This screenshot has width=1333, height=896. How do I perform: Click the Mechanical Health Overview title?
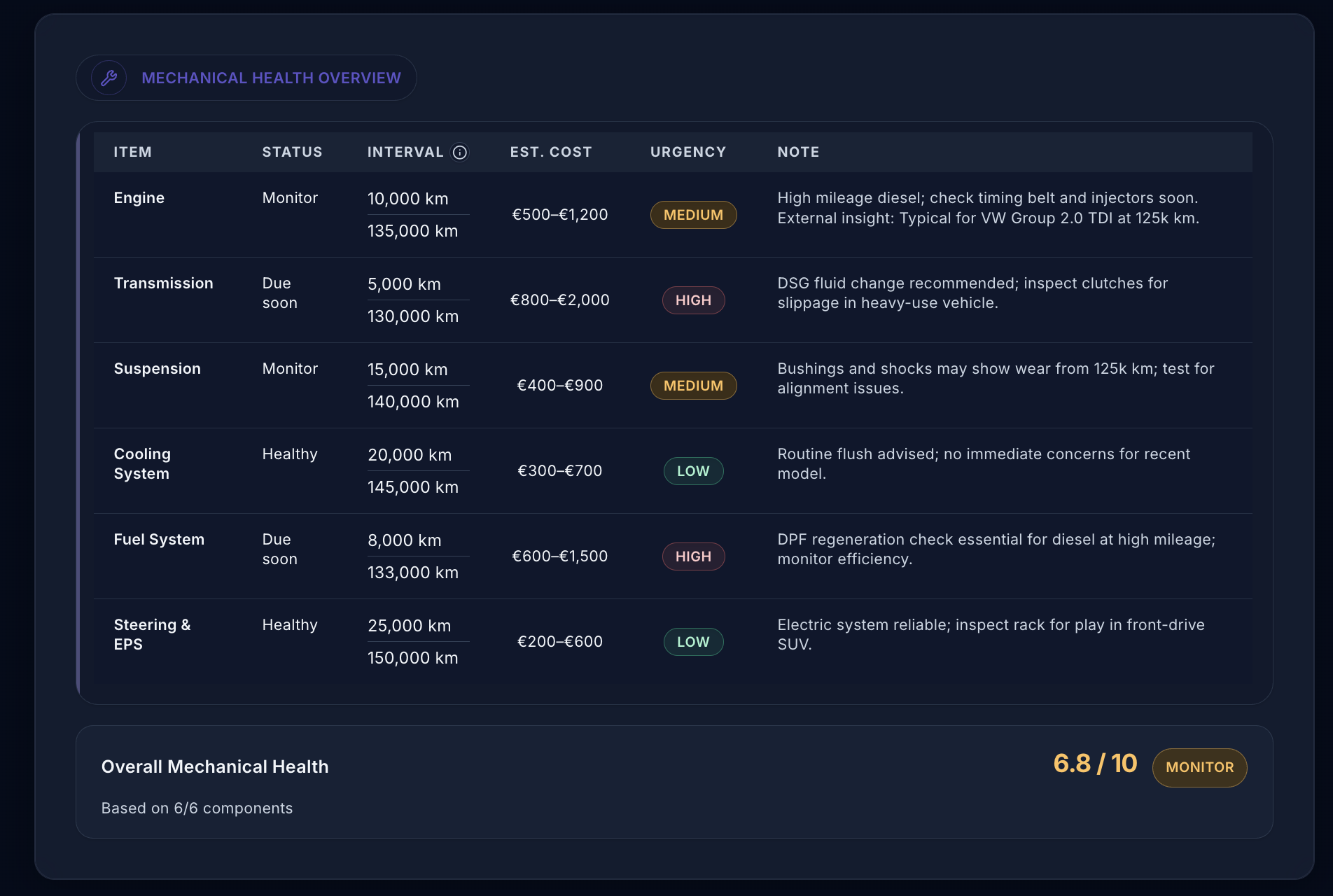[x=271, y=78]
